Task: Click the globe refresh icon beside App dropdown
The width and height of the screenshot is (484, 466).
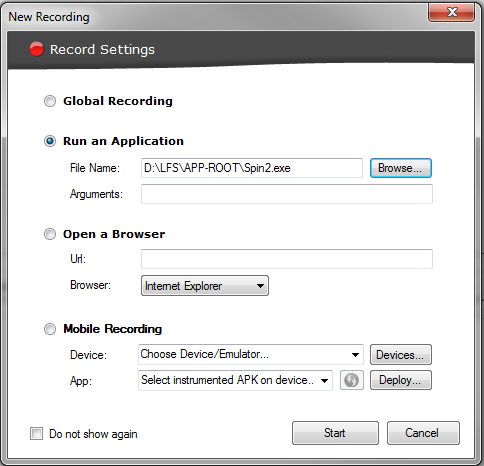Action: 352,380
